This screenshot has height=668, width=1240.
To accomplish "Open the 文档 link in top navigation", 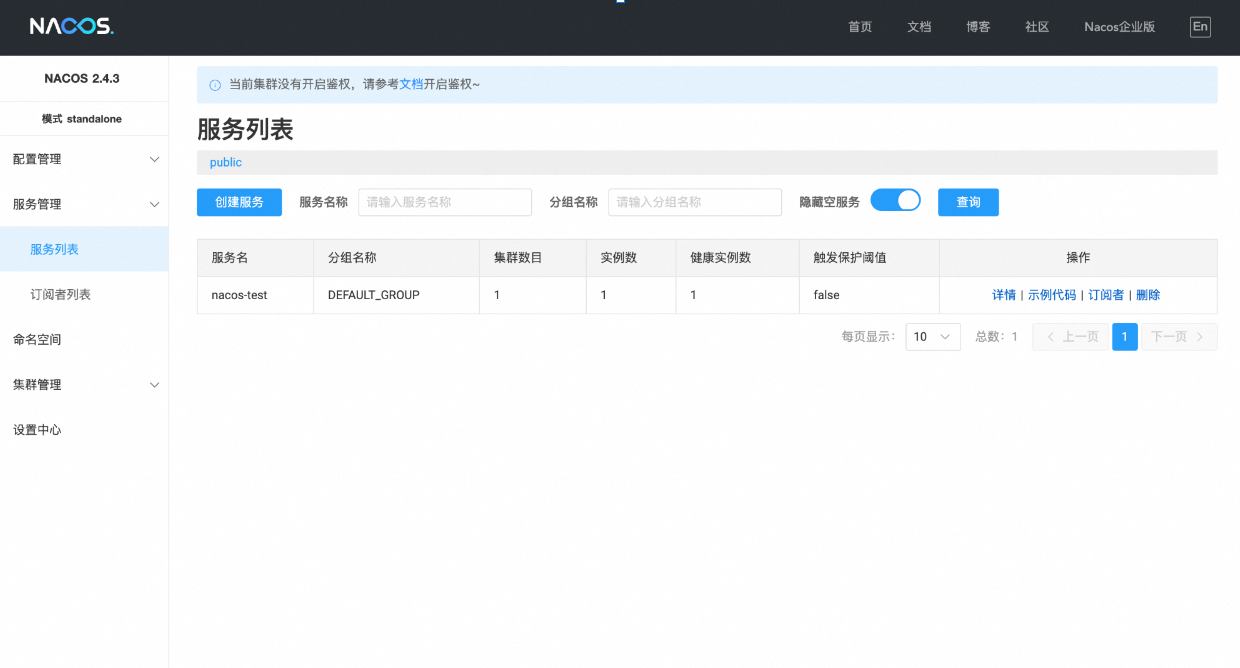I will pos(919,27).
